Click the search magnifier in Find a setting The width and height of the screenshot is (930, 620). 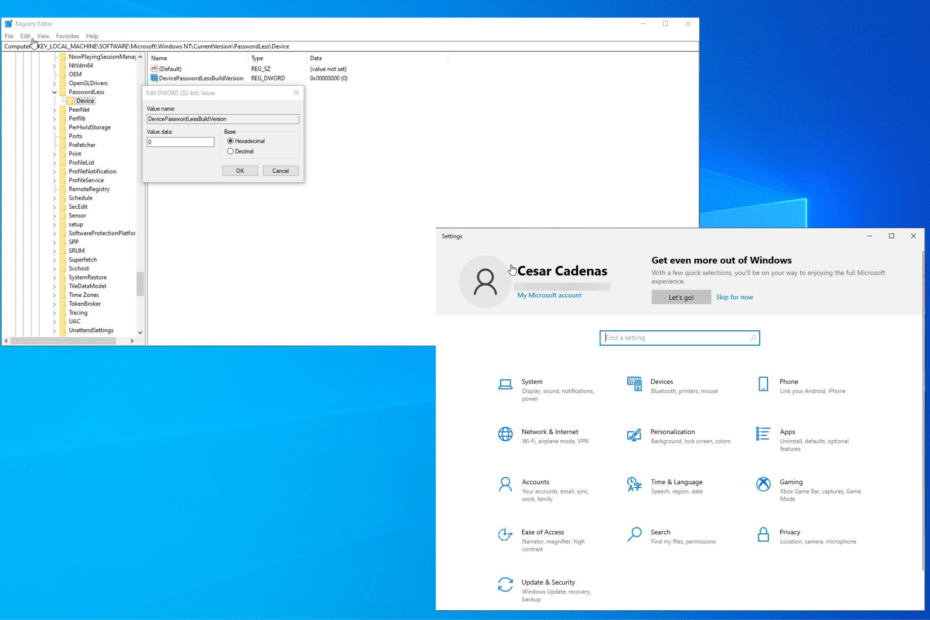click(753, 338)
